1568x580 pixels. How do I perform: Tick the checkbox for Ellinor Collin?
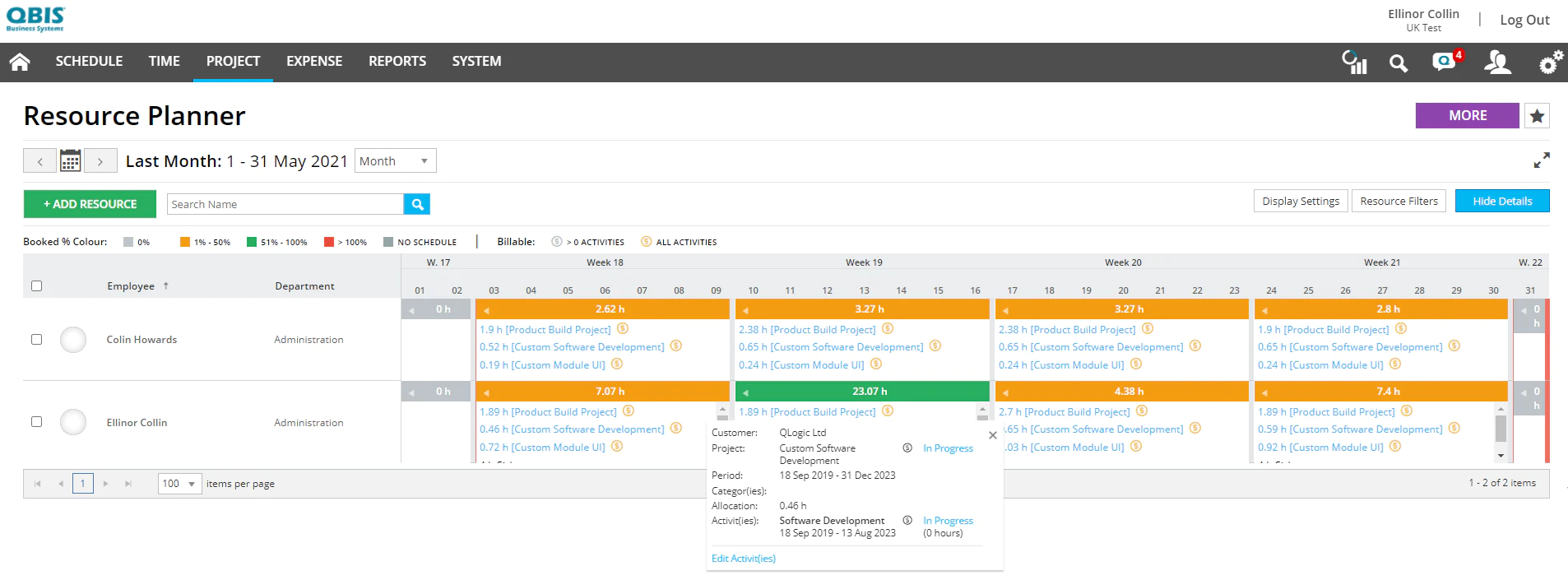point(36,421)
